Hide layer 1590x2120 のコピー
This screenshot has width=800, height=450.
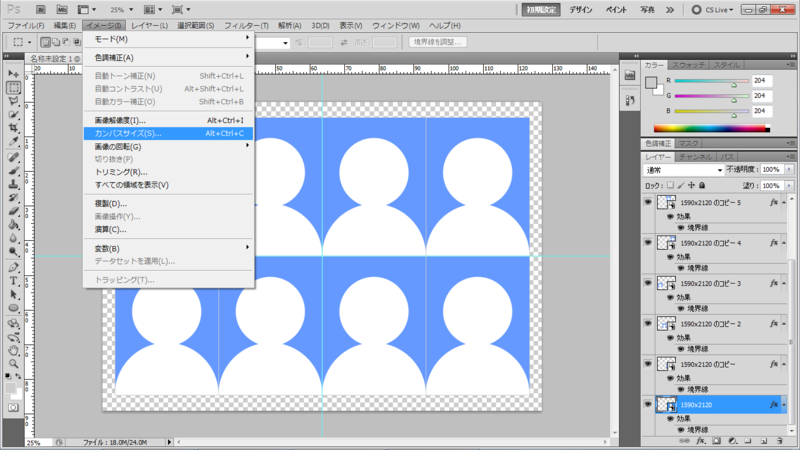click(x=648, y=364)
